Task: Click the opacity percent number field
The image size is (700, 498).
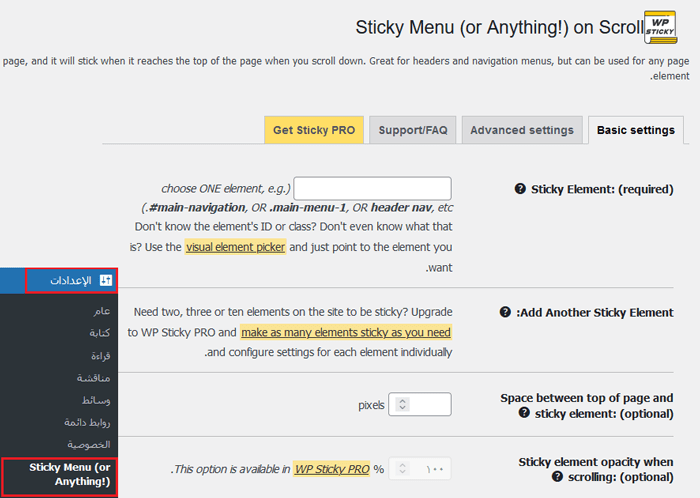Action: tap(420, 469)
